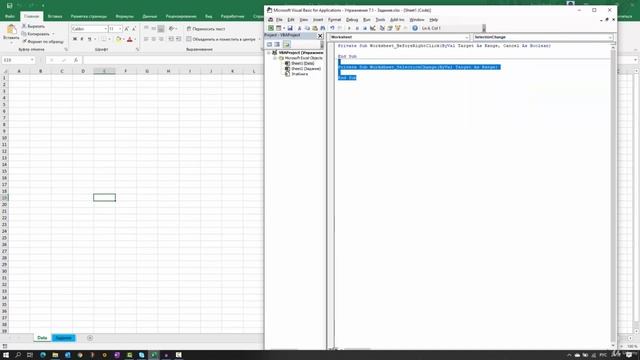Open the SelectionChange procedure dropdown
The height and width of the screenshot is (360, 640).
click(610, 37)
